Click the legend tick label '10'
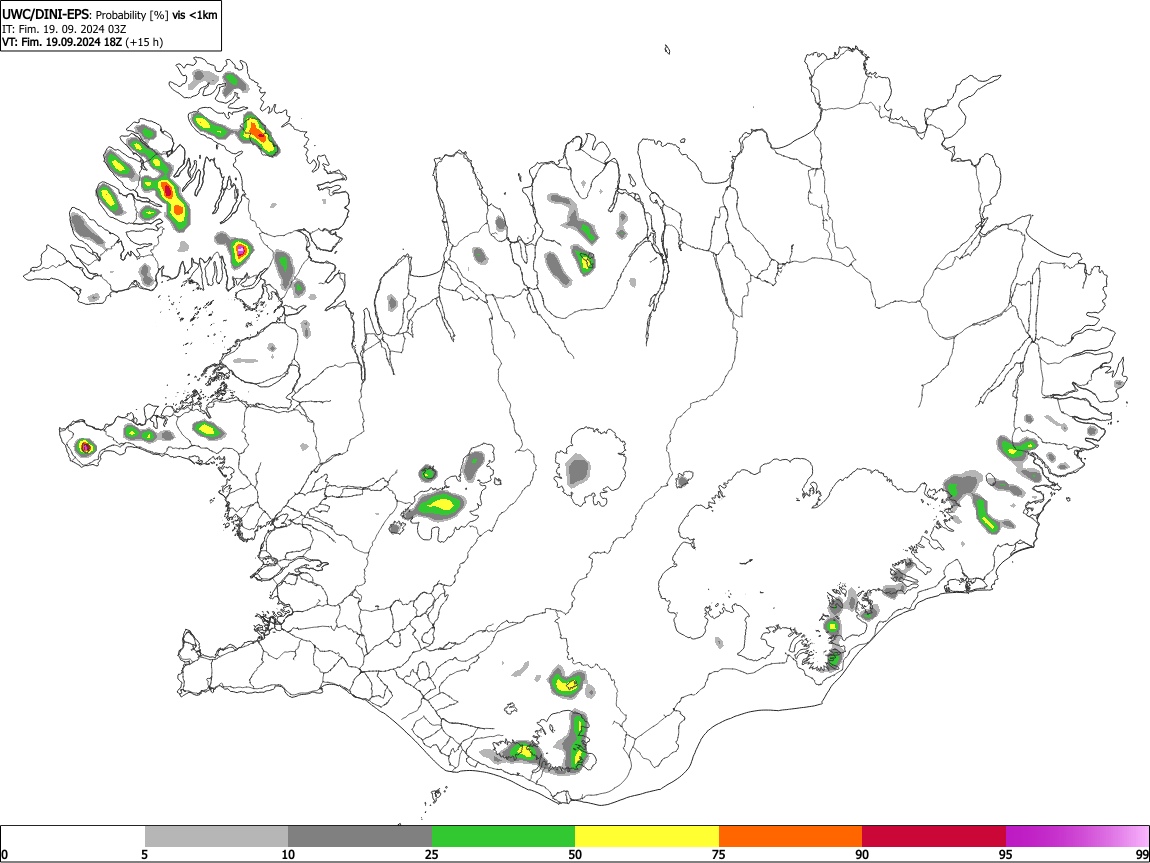The image size is (1150, 863). point(288,854)
